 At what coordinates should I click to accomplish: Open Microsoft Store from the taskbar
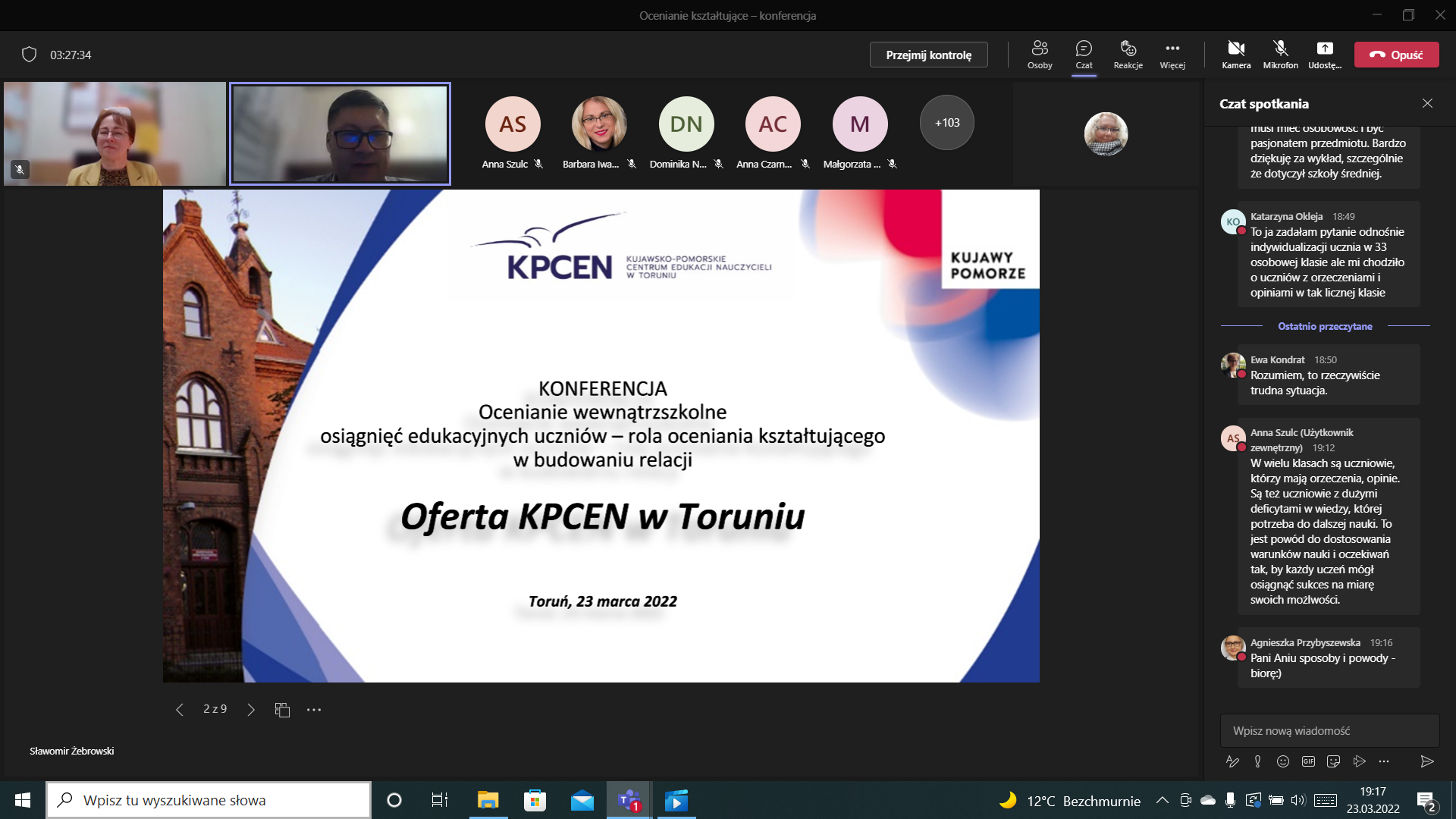coord(535,800)
